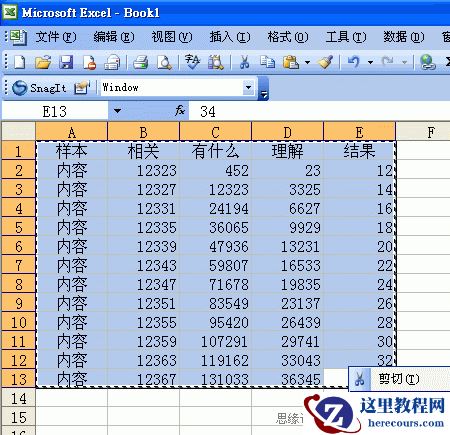450x435 pixels.
Task: Select column D header
Action: click(288, 132)
